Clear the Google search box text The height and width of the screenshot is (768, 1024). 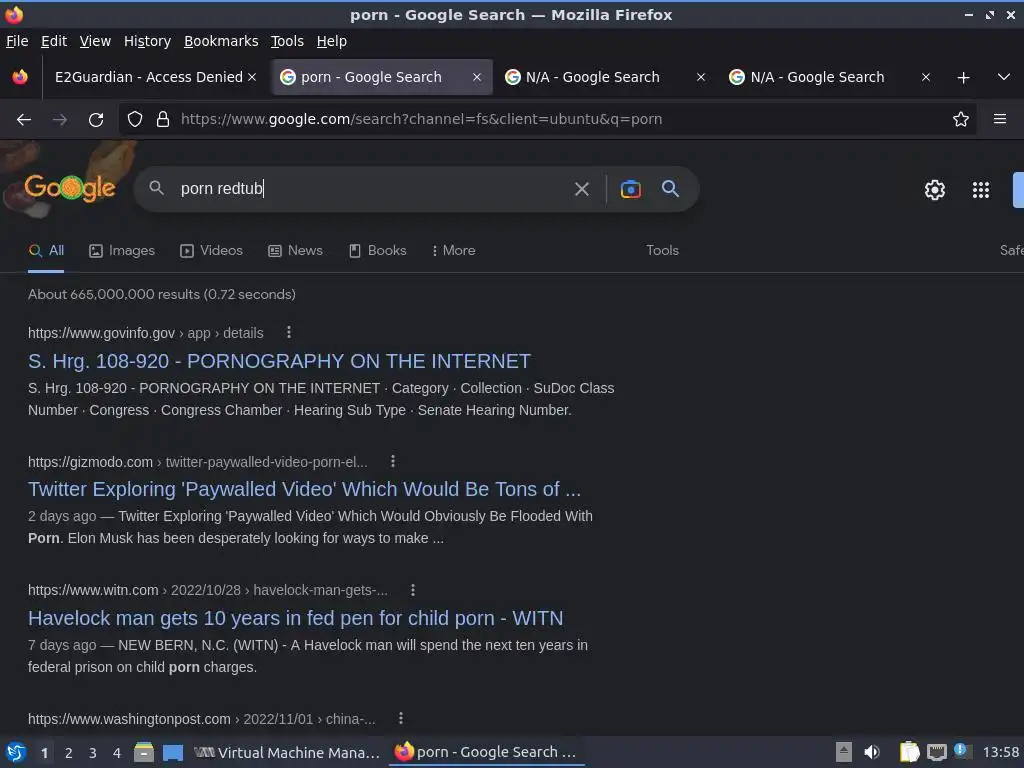[581, 189]
